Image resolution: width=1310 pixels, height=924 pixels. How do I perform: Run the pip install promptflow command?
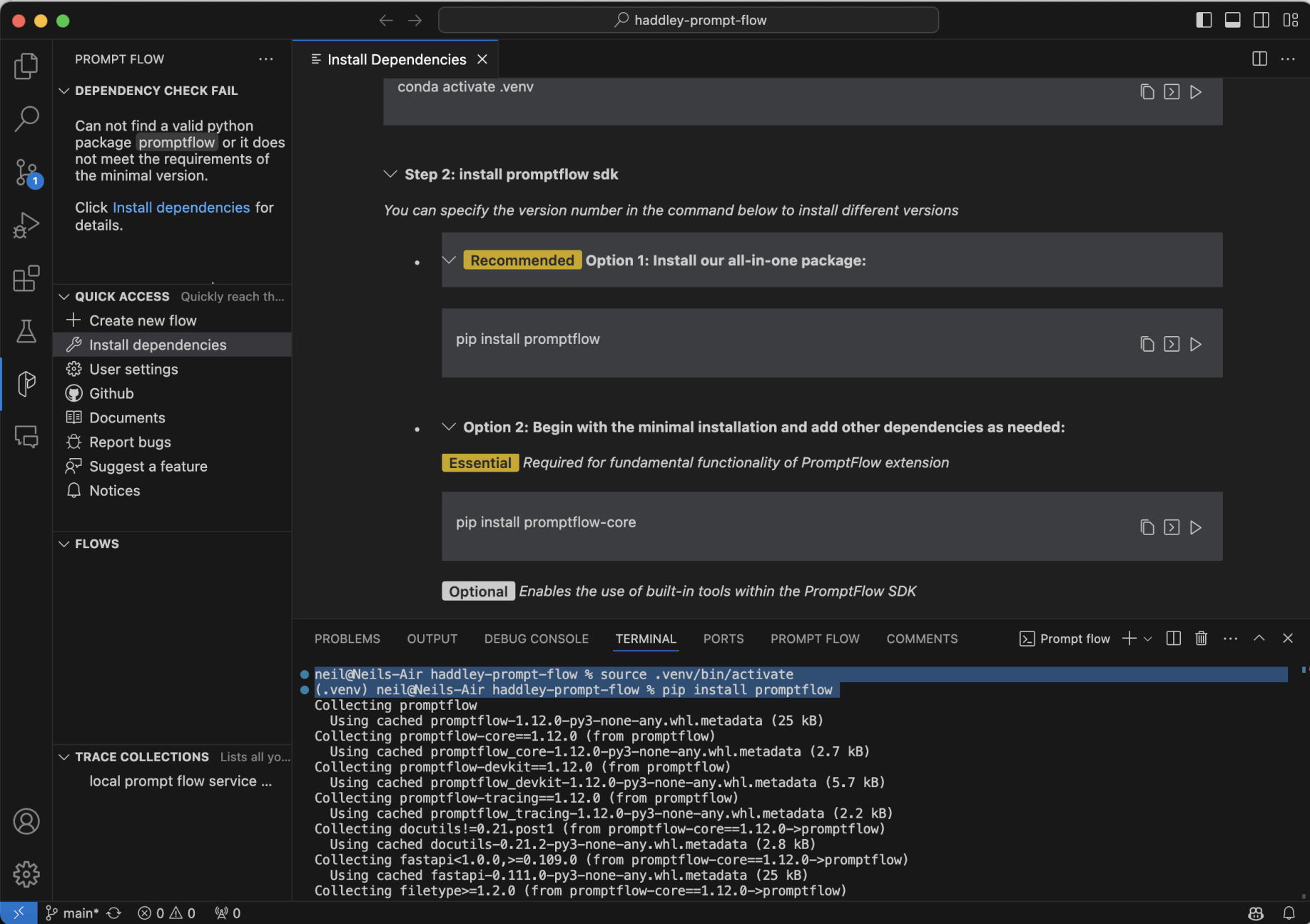coord(1196,344)
